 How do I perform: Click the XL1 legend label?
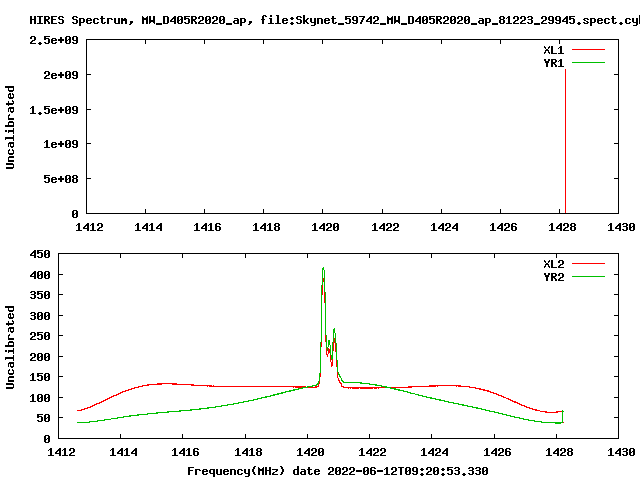[553, 50]
